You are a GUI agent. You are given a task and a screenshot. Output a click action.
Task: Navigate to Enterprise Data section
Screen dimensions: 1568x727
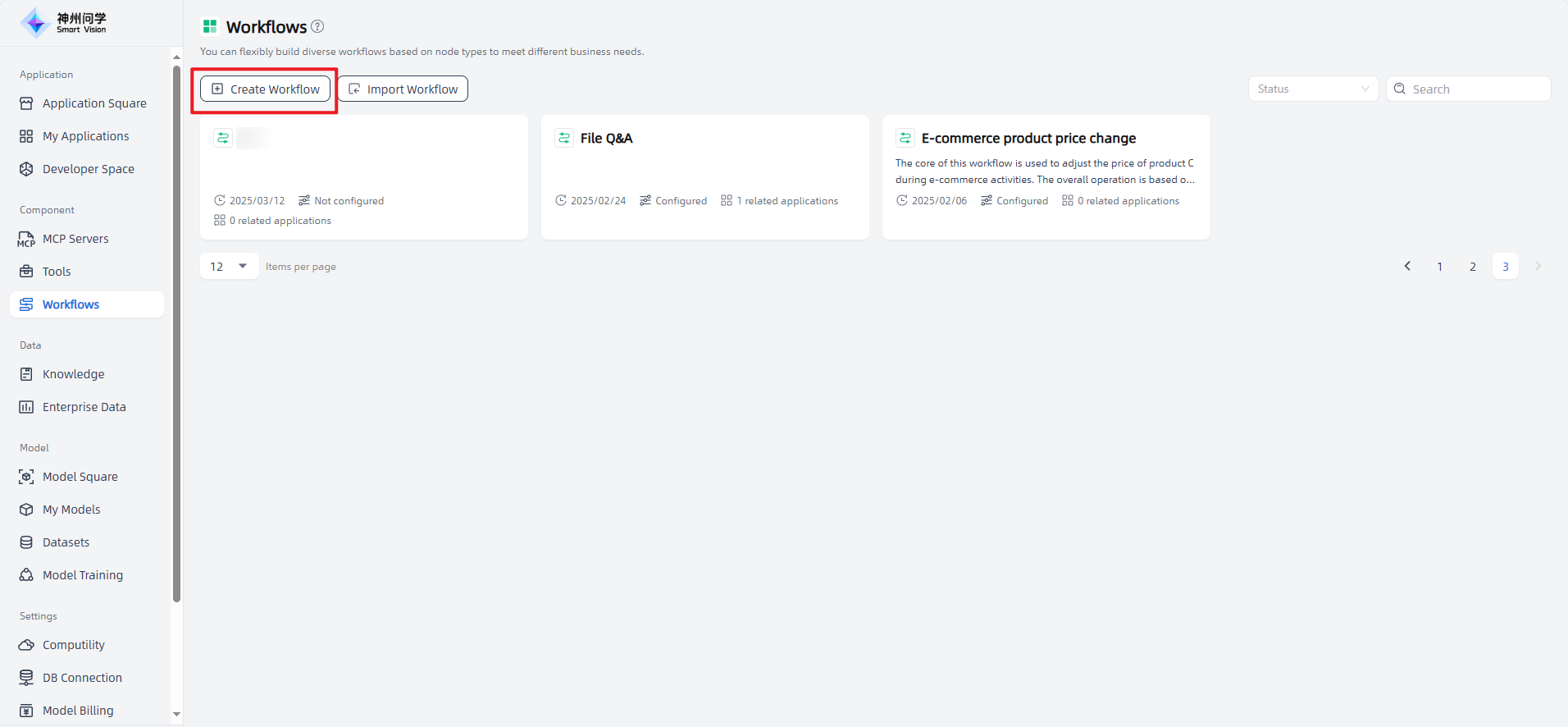(84, 407)
